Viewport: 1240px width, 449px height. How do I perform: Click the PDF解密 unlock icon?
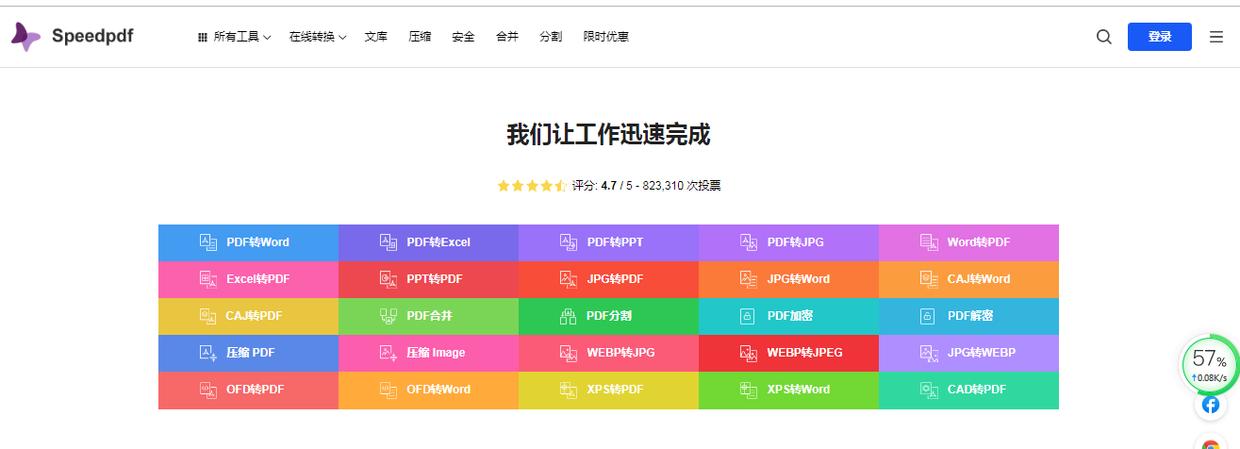[928, 316]
